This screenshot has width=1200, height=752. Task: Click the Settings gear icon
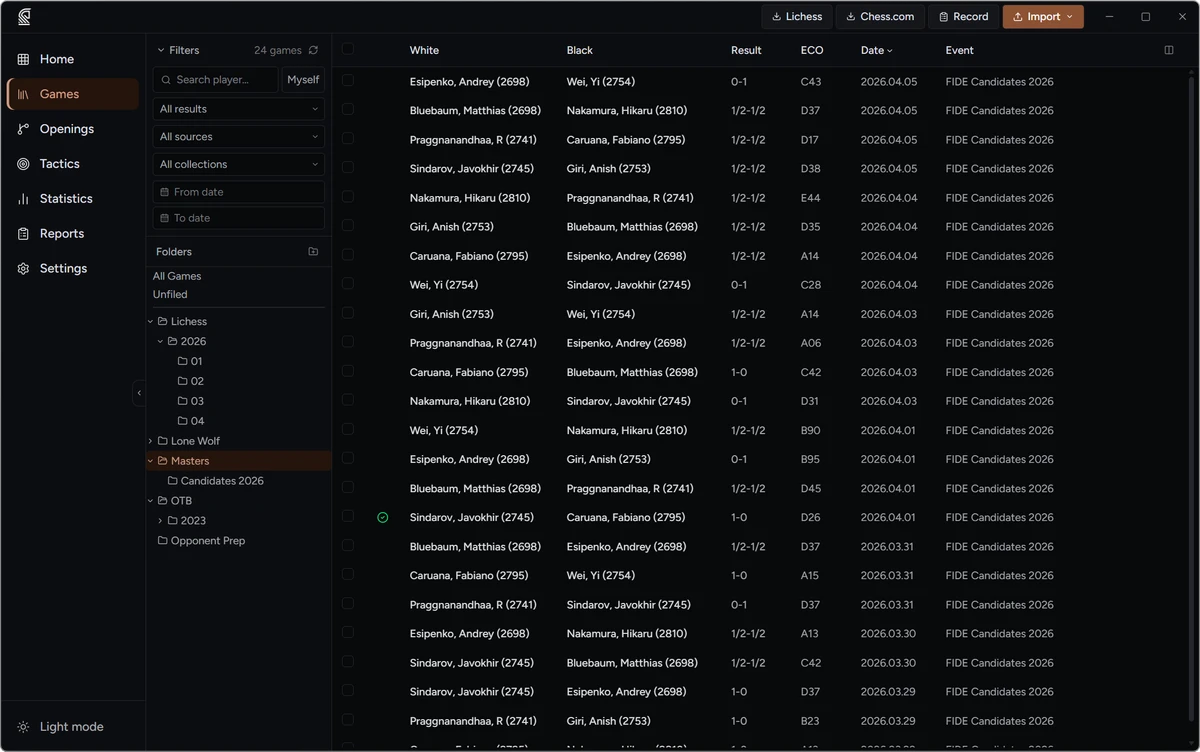(23, 269)
